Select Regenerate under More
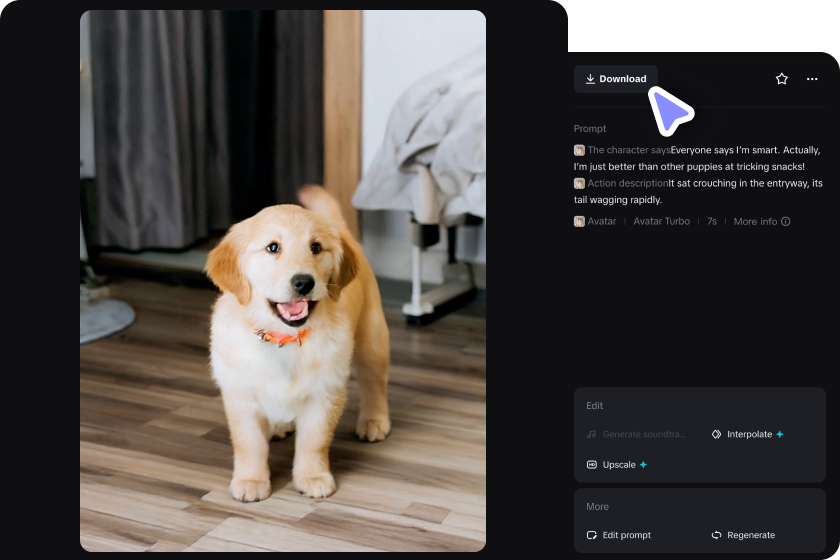This screenshot has height=560, width=840. [x=743, y=535]
